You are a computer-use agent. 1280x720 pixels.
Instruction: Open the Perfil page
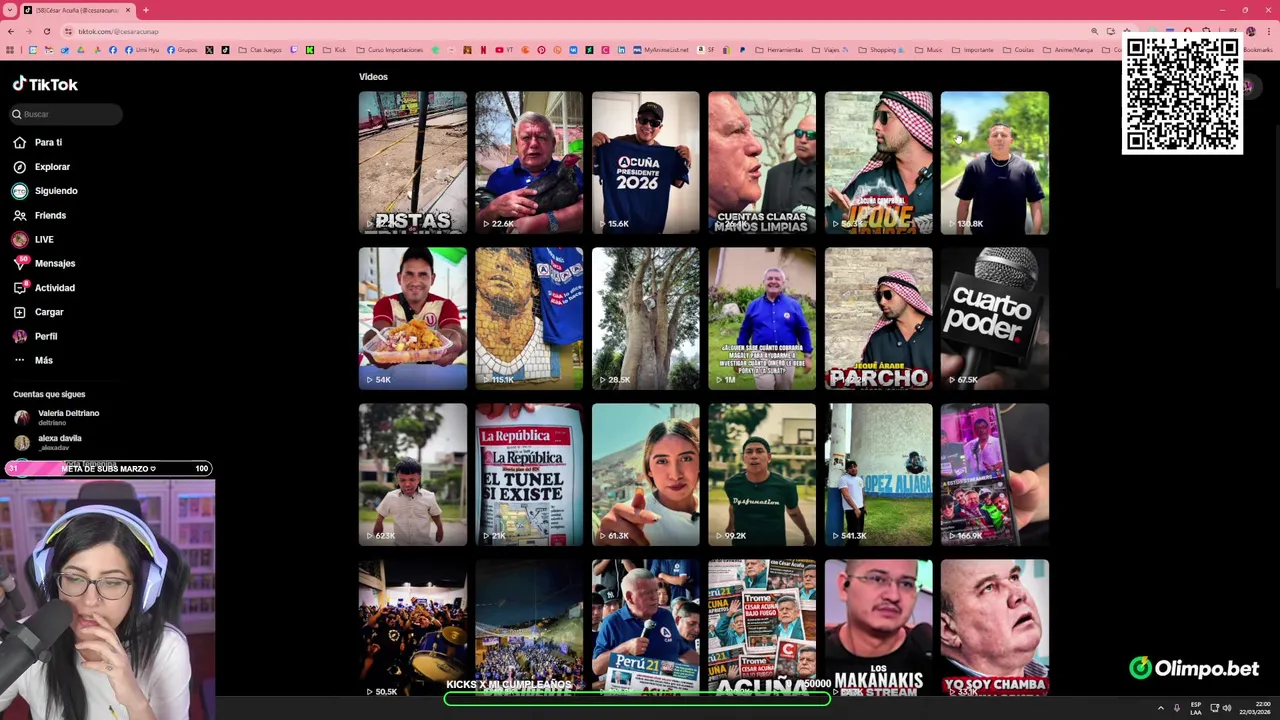(x=36, y=336)
